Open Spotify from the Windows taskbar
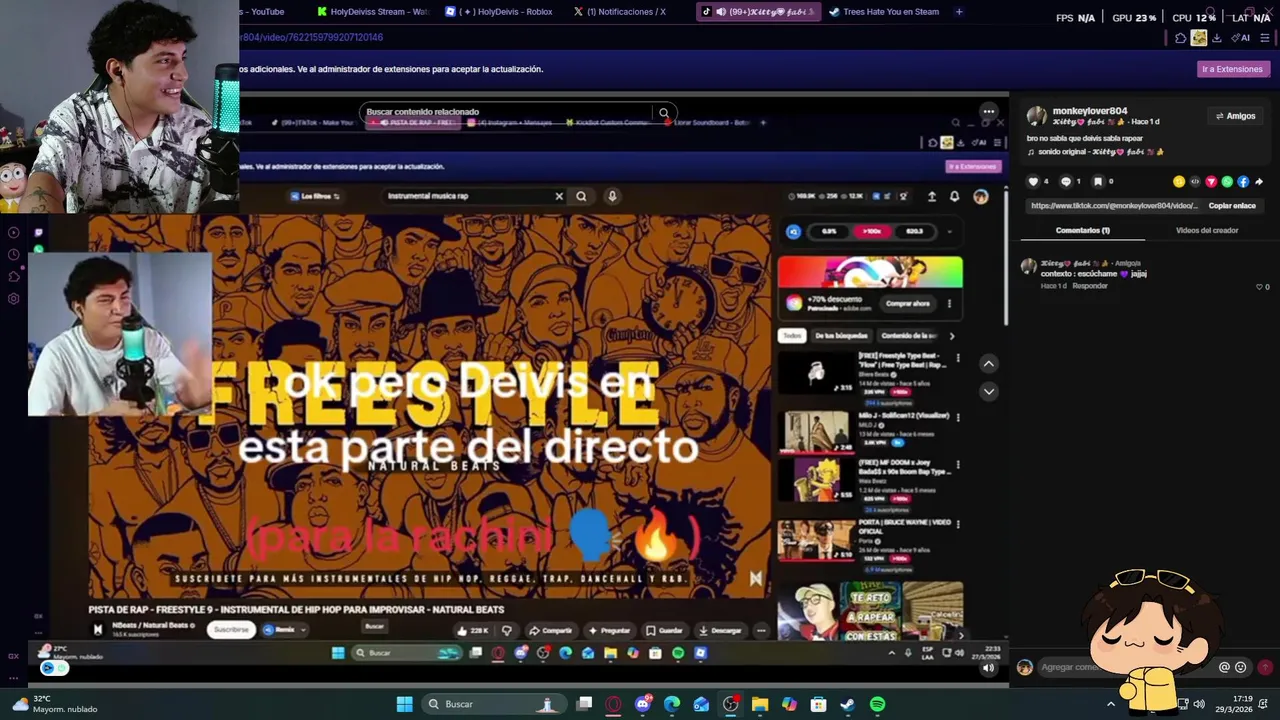Screen dimensions: 1280x720 pyautogui.click(x=877, y=704)
